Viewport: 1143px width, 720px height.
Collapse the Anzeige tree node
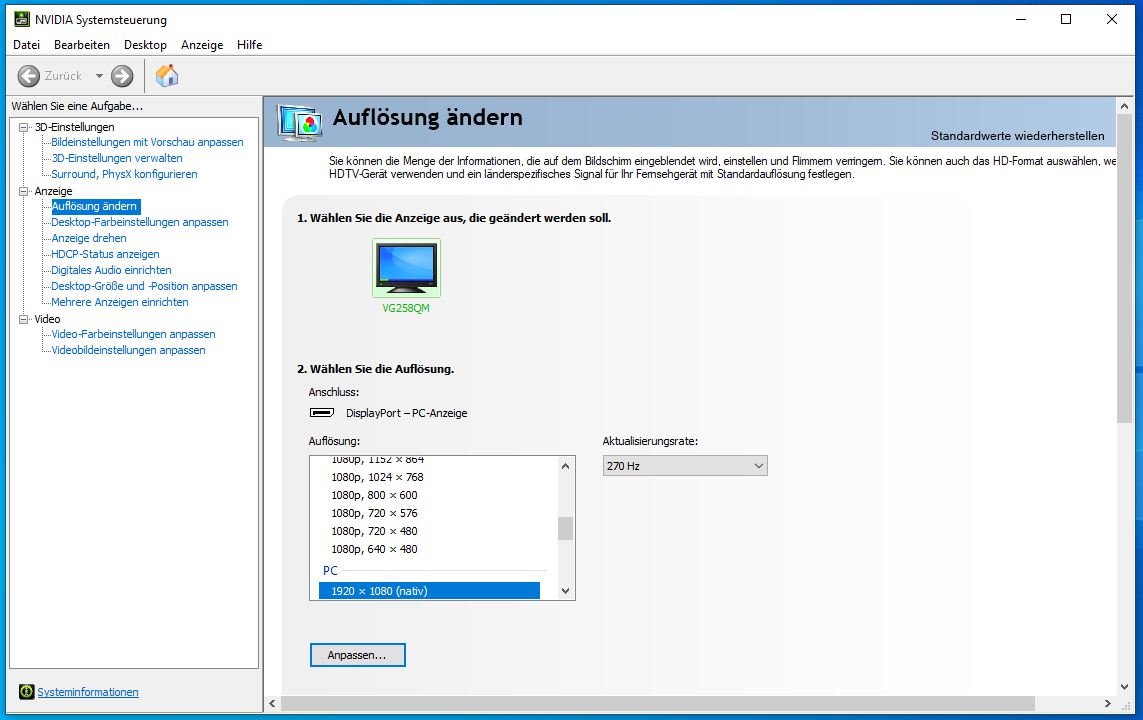[x=23, y=191]
